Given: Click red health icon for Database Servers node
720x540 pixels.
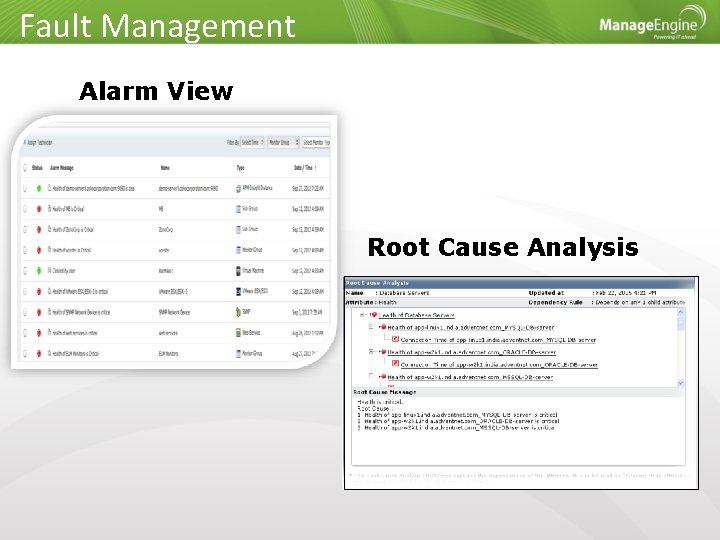Looking at the screenshot, I should tap(374, 315).
